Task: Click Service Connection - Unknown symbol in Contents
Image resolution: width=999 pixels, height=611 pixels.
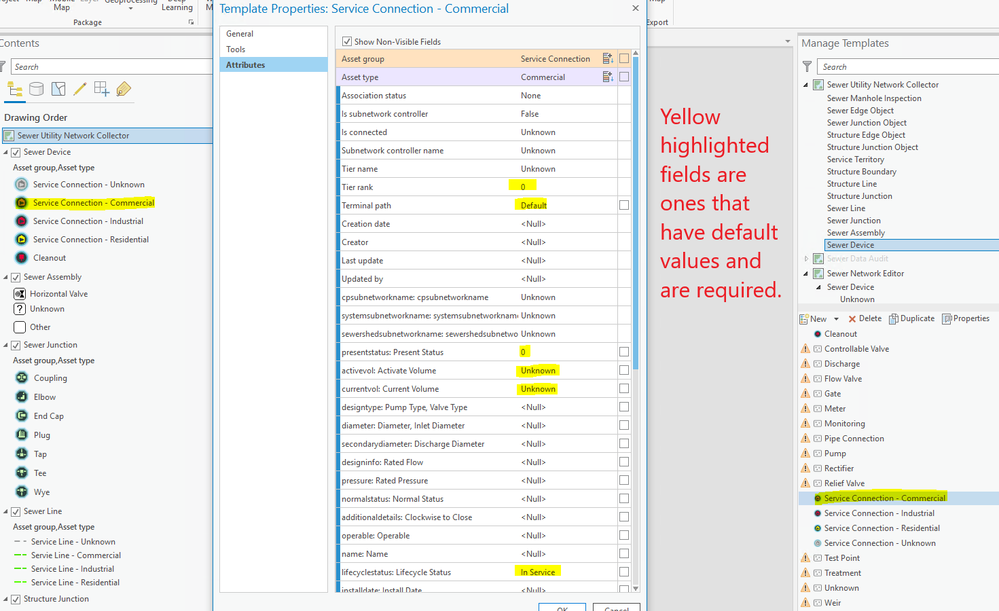Action: 22,184
